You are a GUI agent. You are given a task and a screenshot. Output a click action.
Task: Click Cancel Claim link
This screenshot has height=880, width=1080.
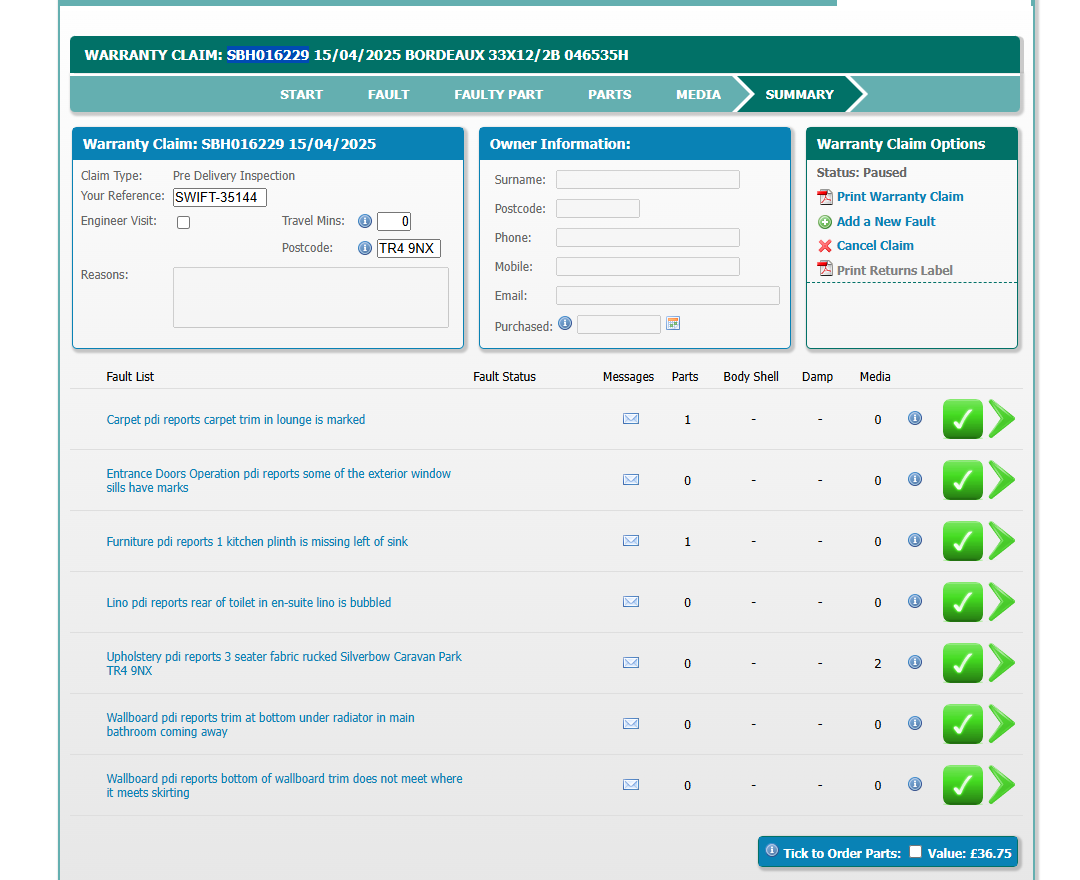[x=874, y=246]
